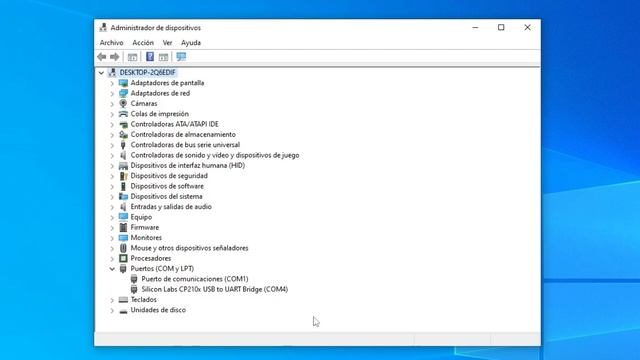640x360 pixels.
Task: Select Puerto de comunicaciones (COM1)
Action: pyautogui.click(x=195, y=279)
